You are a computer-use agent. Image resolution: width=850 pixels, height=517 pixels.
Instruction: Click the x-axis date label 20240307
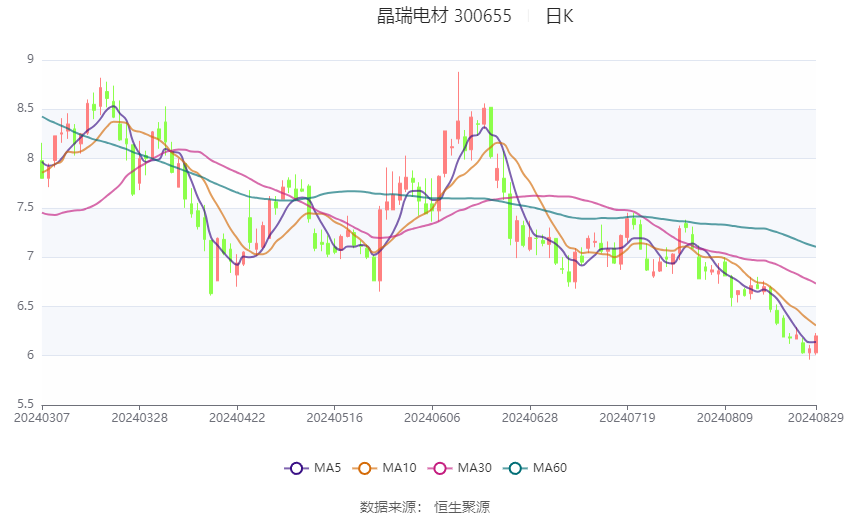pos(42,418)
